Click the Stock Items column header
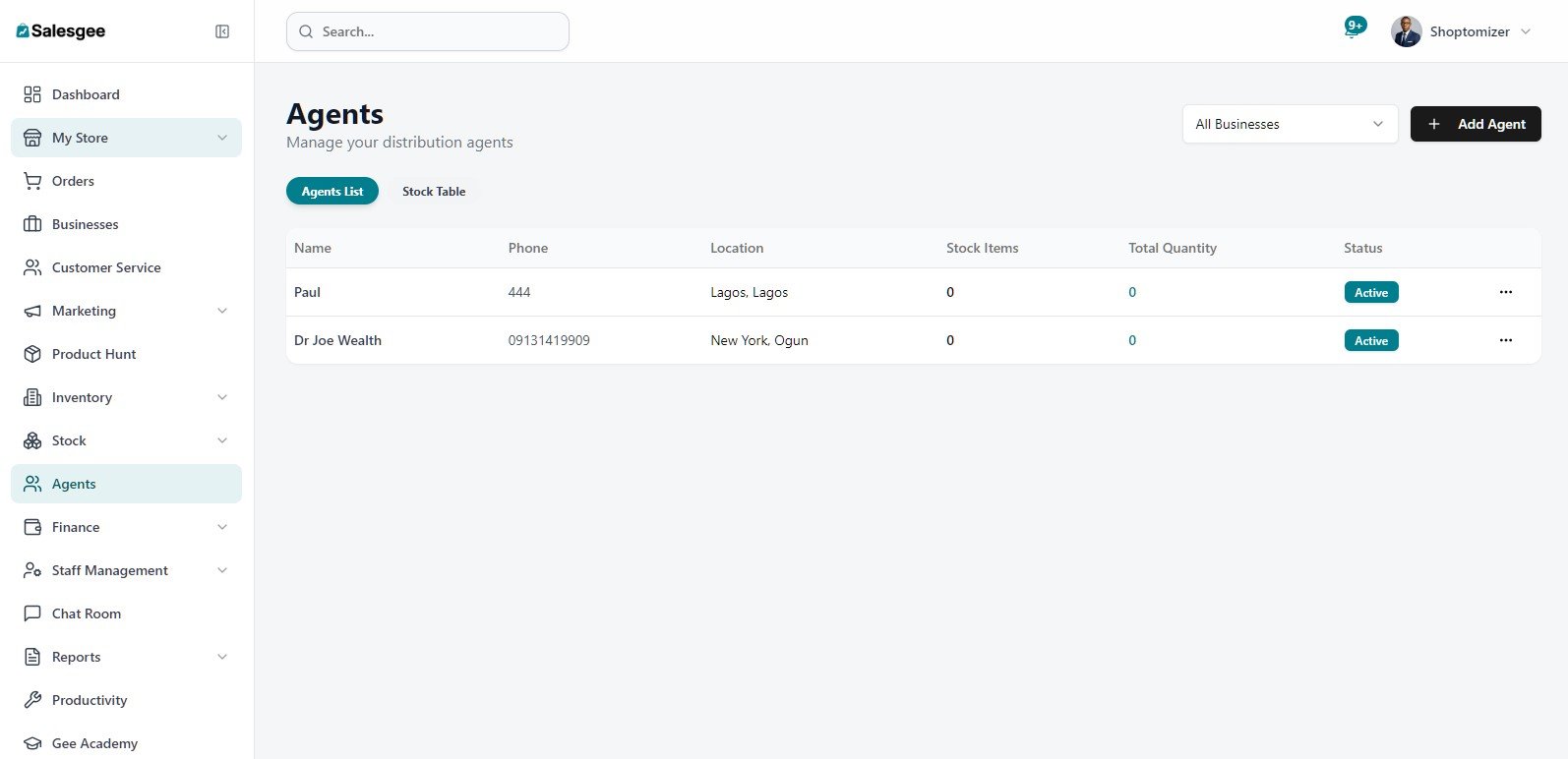 pos(983,248)
